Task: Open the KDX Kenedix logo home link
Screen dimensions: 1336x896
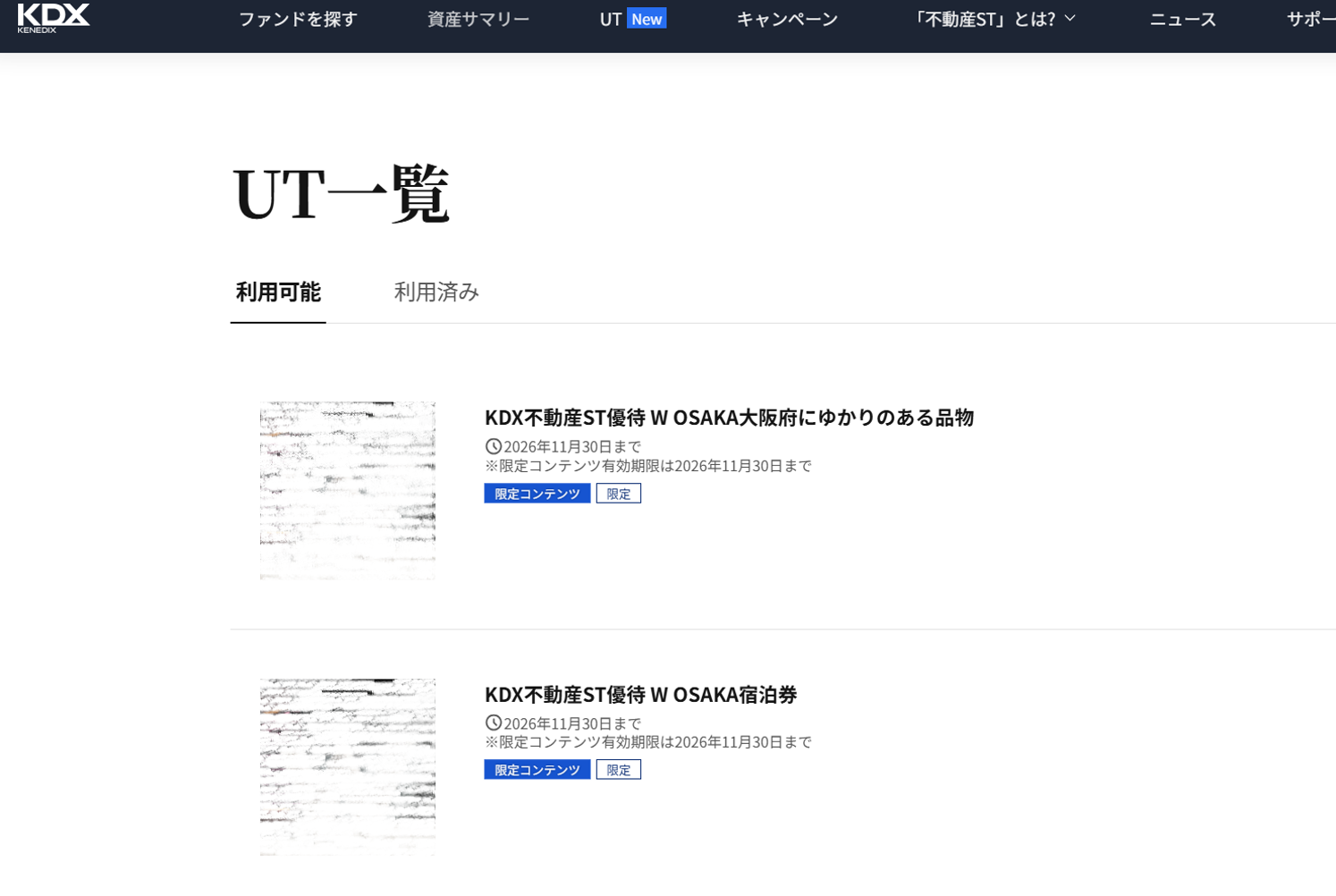Action: tap(54, 18)
